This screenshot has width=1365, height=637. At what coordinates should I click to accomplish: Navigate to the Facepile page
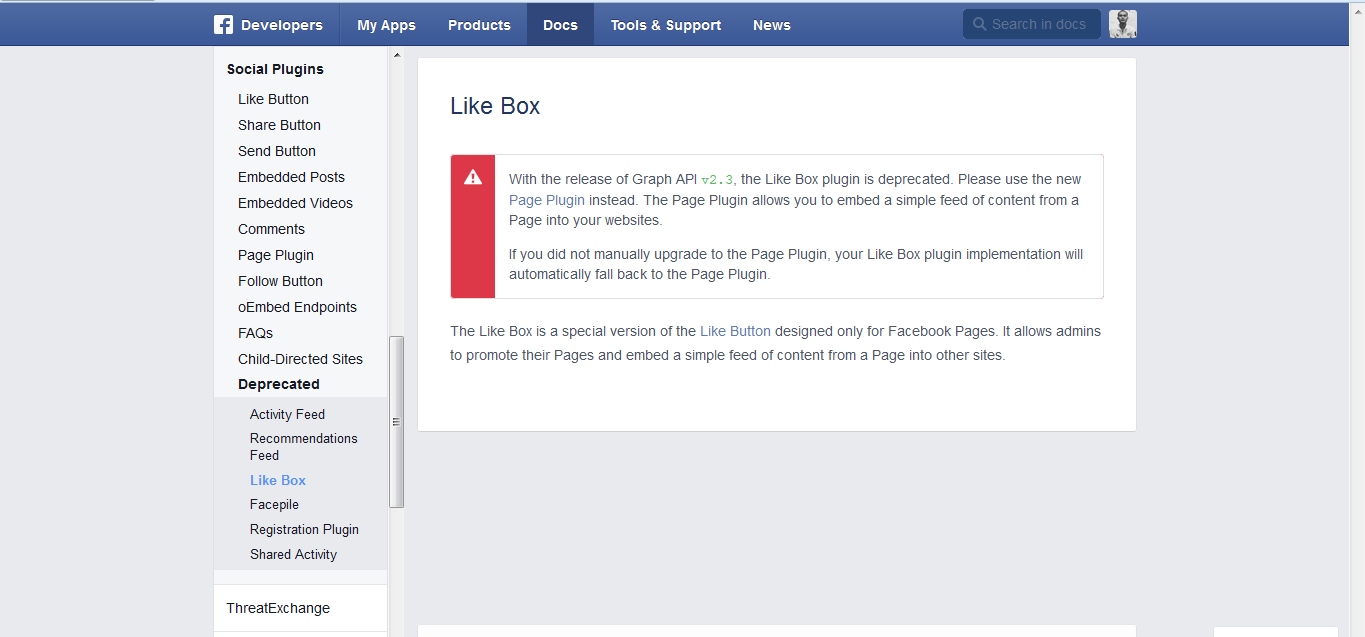(274, 504)
